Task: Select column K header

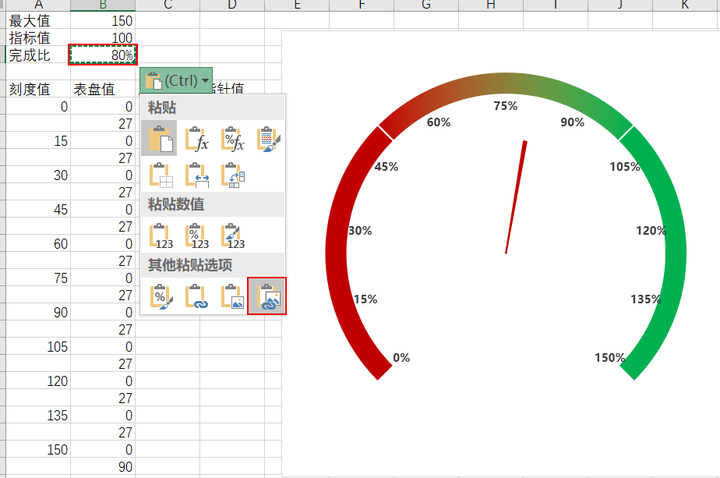Action: 685,5
